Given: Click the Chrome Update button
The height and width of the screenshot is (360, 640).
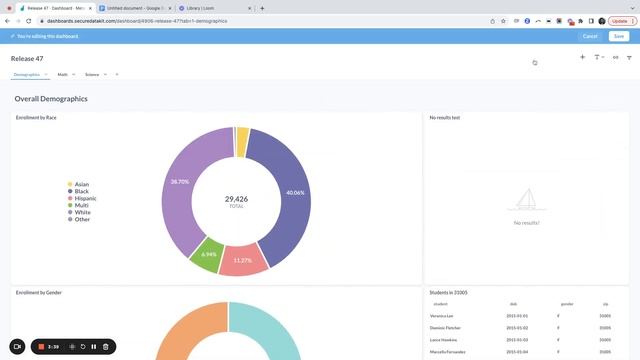Looking at the screenshot, I should click(x=622, y=21).
